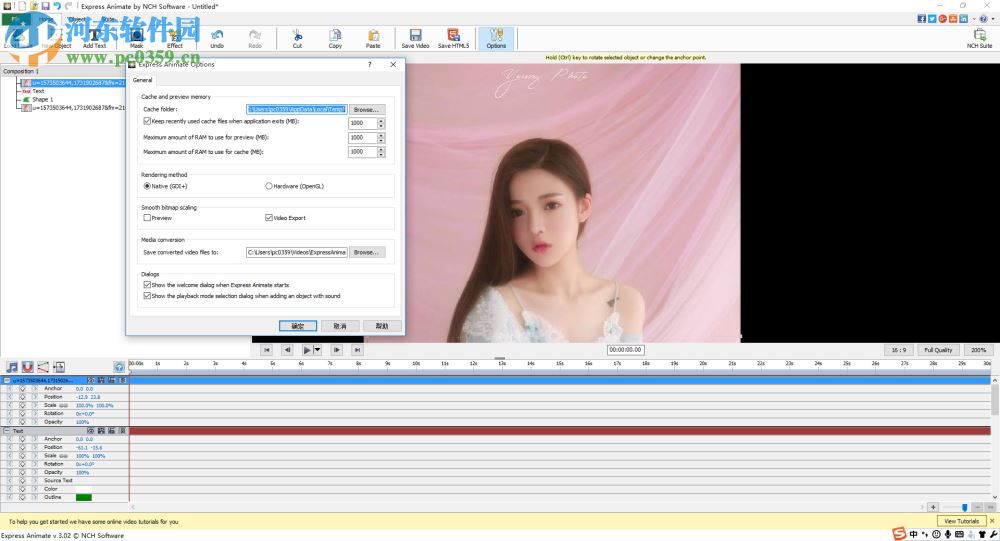Open the play mode dropdown arrow
This screenshot has width=1000, height=541.
click(x=317, y=350)
